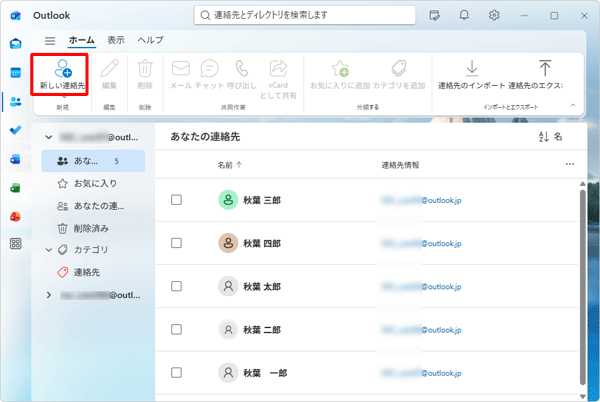Click the sort 名 button
The height and width of the screenshot is (402, 600).
[550, 136]
